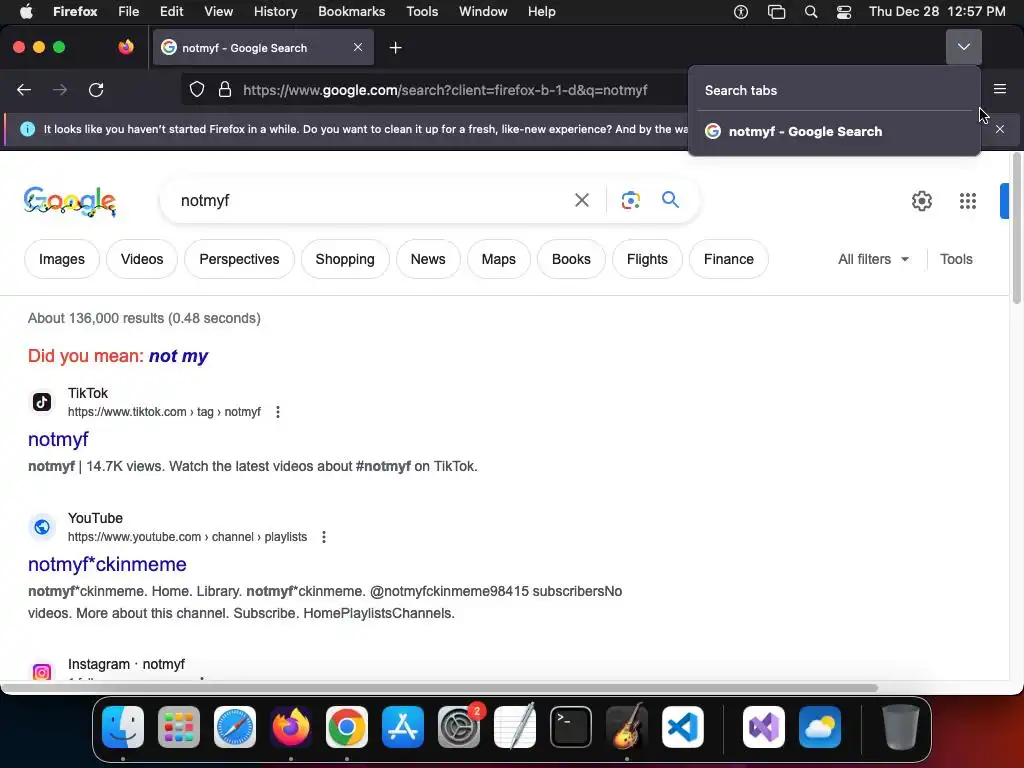Show News results
Image resolution: width=1024 pixels, height=768 pixels.
[428, 259]
